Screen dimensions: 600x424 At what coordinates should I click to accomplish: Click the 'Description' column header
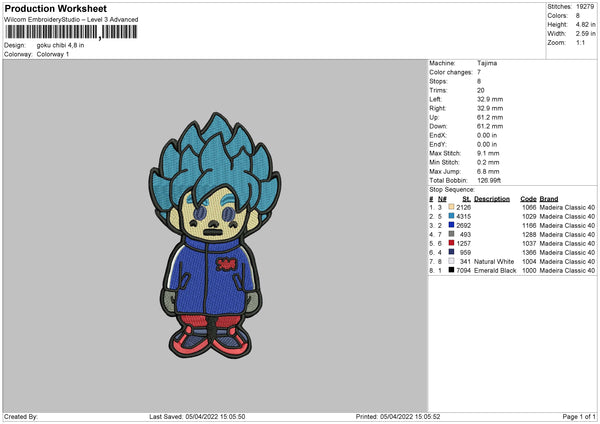click(x=492, y=199)
